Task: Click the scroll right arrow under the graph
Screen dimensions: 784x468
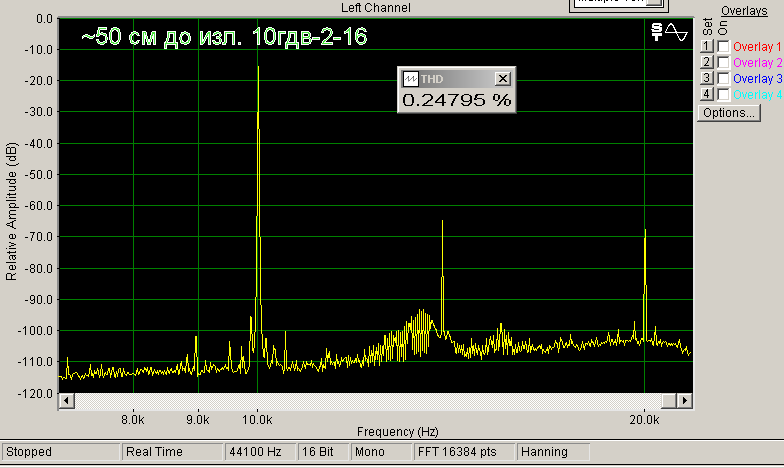Action: [x=684, y=400]
